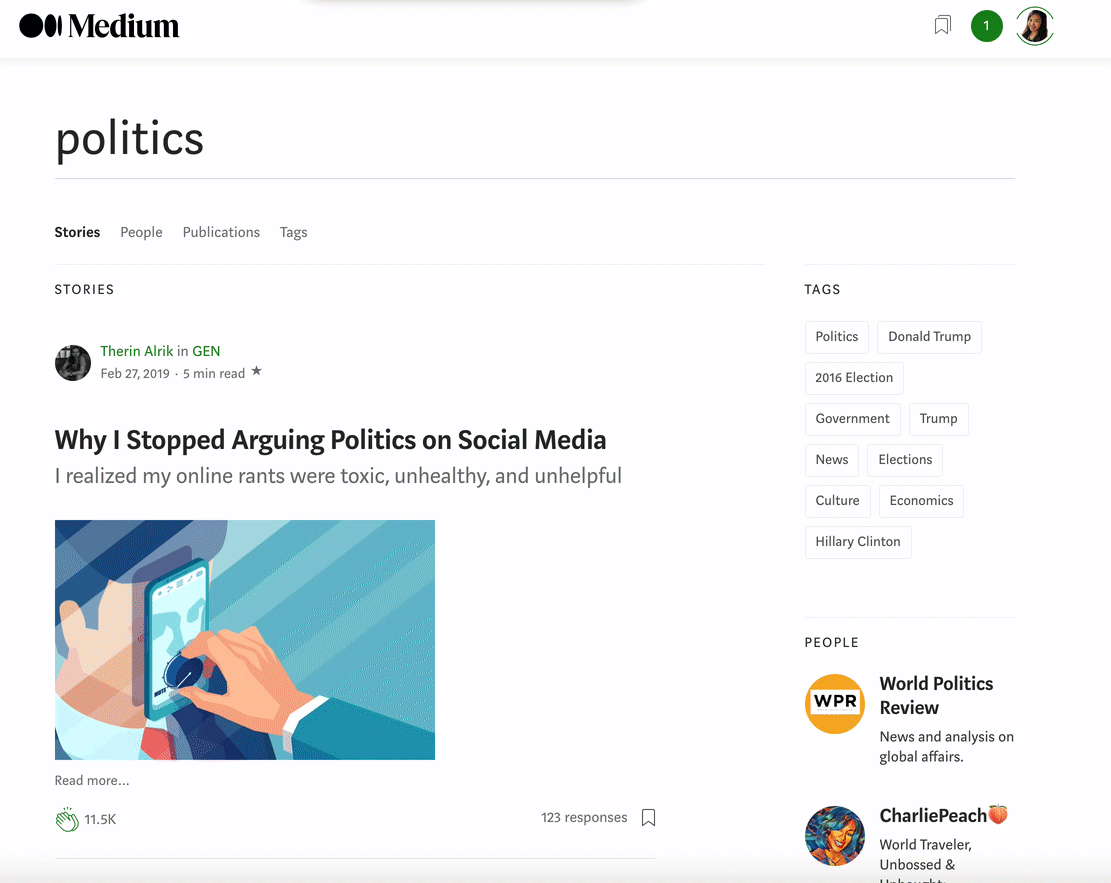Open the bookmarks list icon in header

point(942,26)
